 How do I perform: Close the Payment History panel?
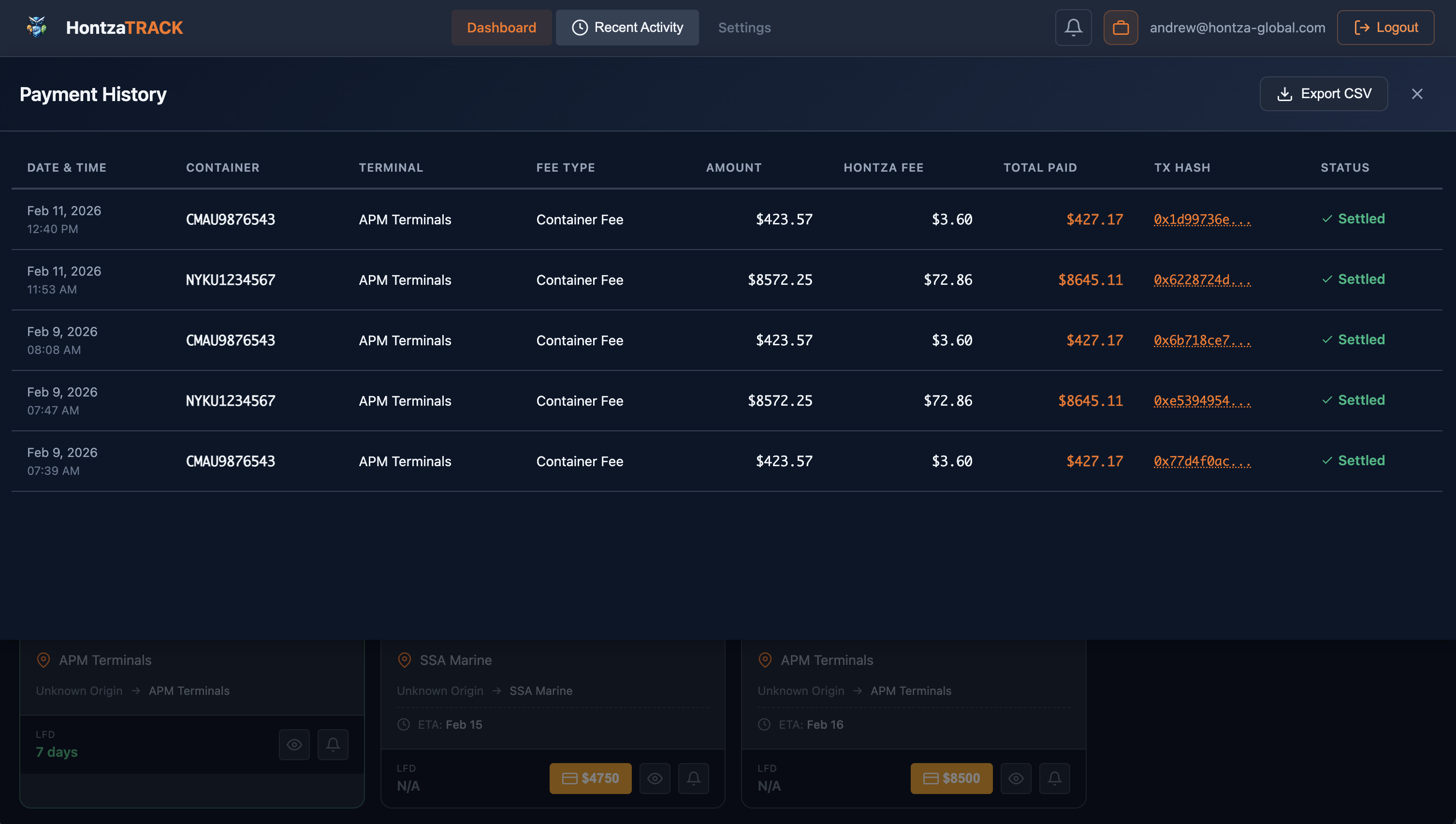pyautogui.click(x=1417, y=93)
